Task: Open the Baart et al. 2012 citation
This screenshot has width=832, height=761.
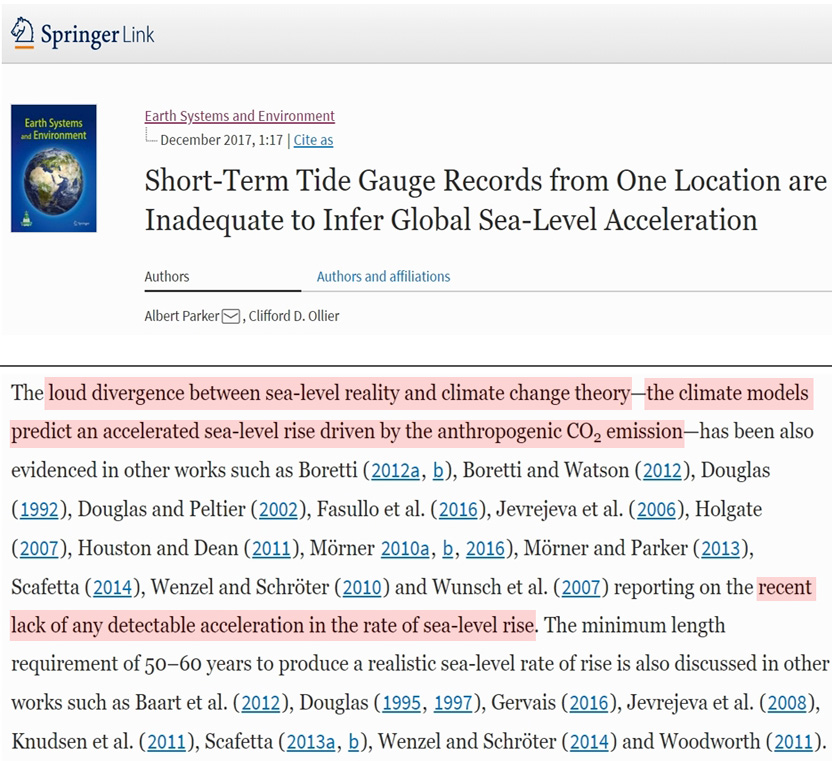Action: click(x=261, y=703)
